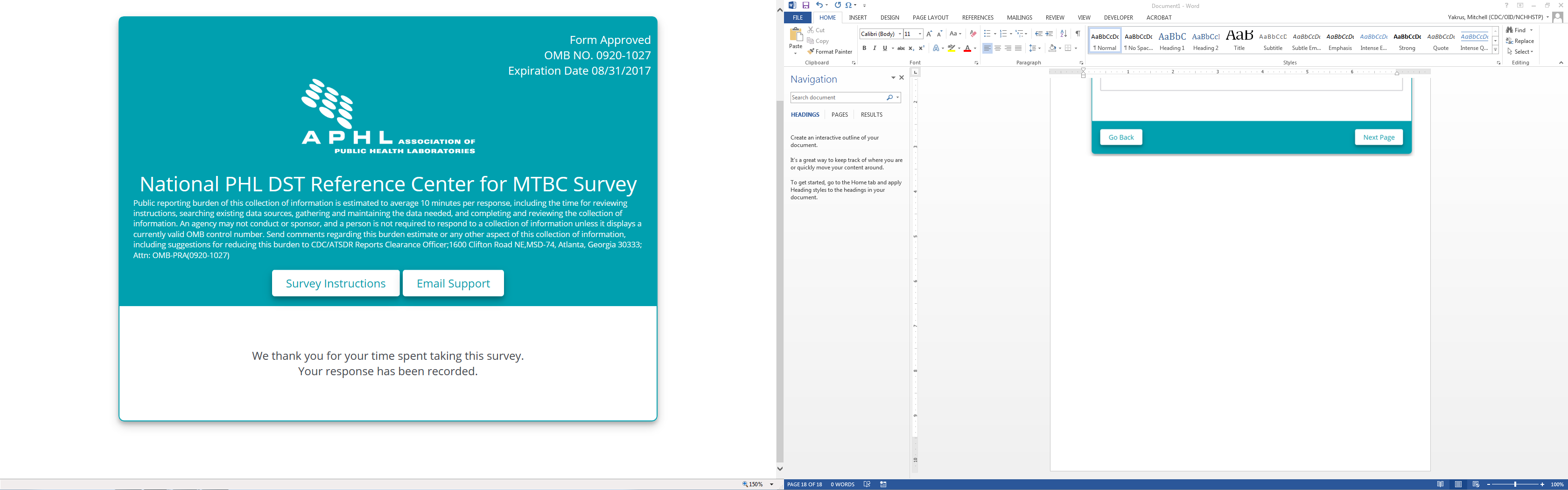The image size is (1568, 490).
Task: Click the proofing errors status bar icon
Action: pos(867,484)
